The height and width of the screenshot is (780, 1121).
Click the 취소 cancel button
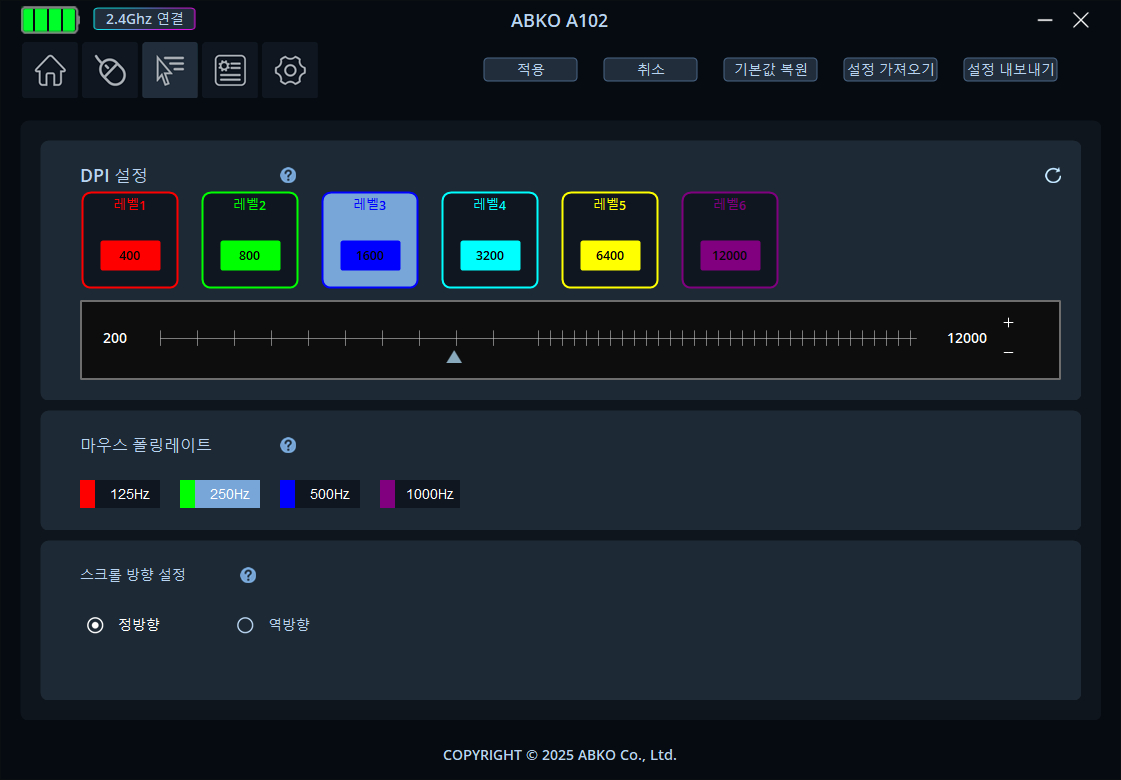pos(651,69)
